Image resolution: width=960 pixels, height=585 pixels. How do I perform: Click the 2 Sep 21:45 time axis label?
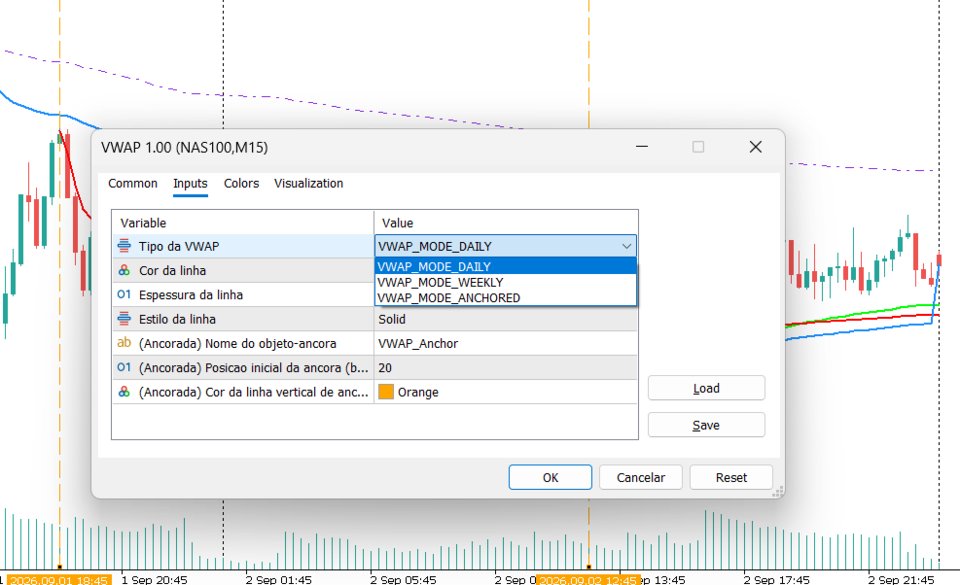click(901, 579)
